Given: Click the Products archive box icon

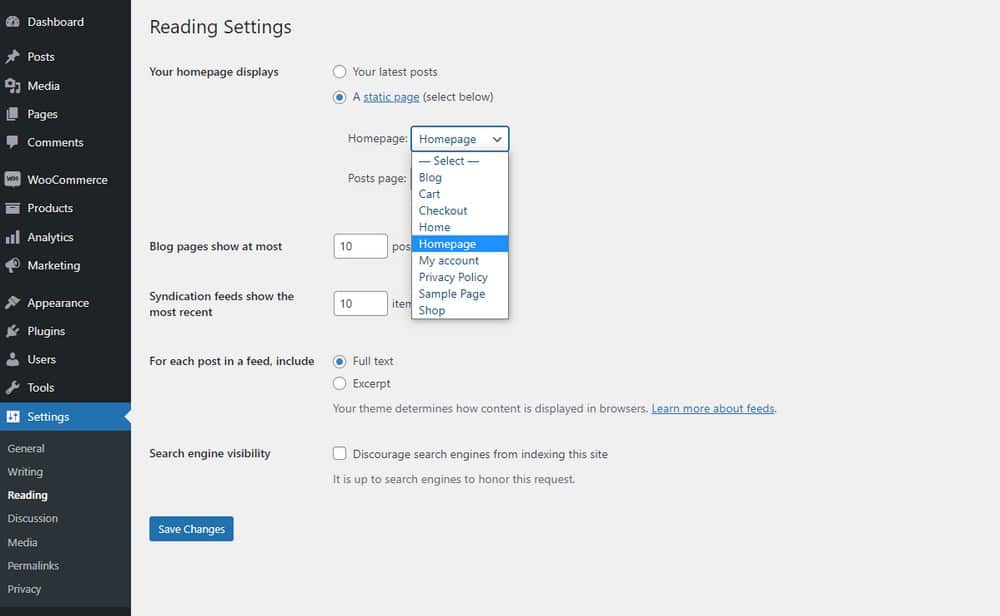Looking at the screenshot, I should pyautogui.click(x=12, y=208).
